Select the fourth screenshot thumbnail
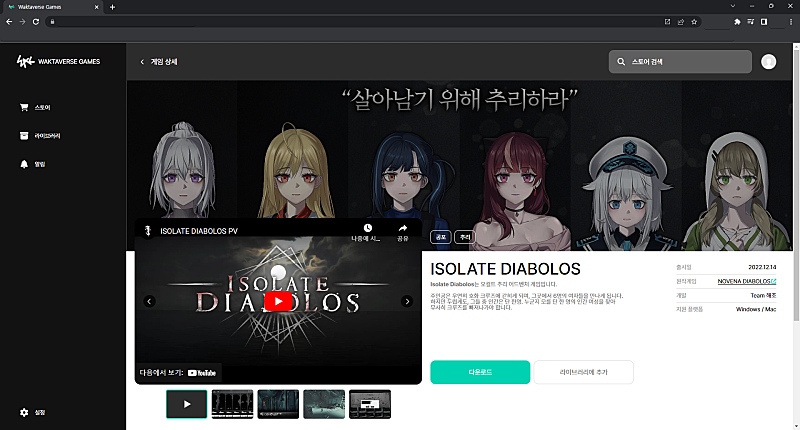This screenshot has width=800, height=430. click(x=324, y=404)
